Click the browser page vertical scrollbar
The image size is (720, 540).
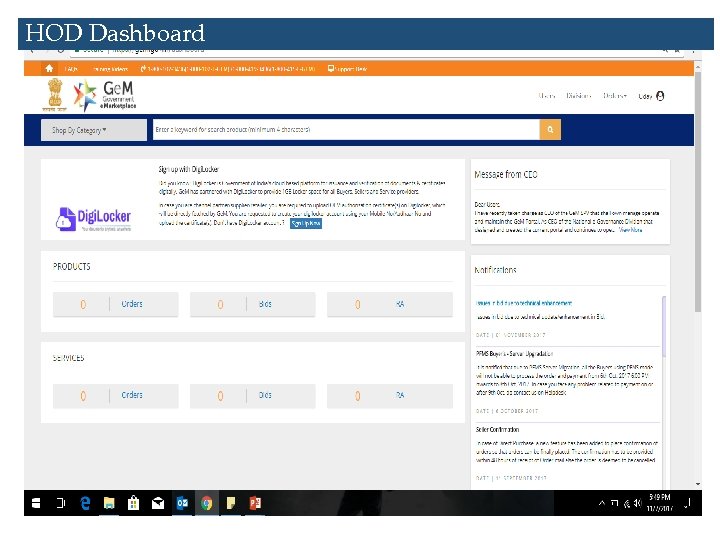(x=698, y=193)
